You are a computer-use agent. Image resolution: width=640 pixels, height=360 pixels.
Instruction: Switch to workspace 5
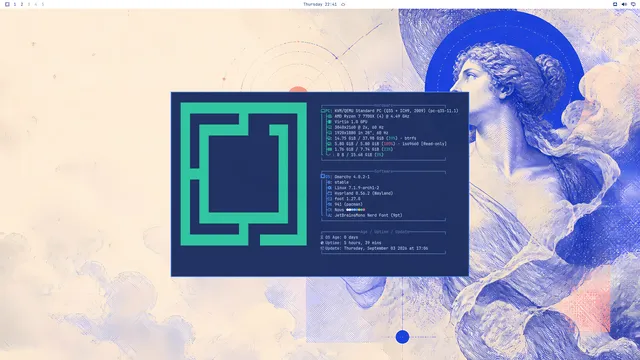coord(42,4)
